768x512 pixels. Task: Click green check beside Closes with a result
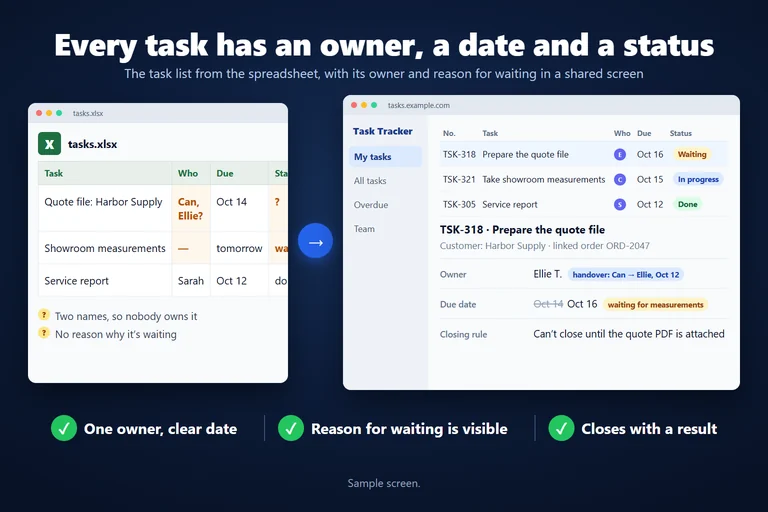(x=561, y=428)
